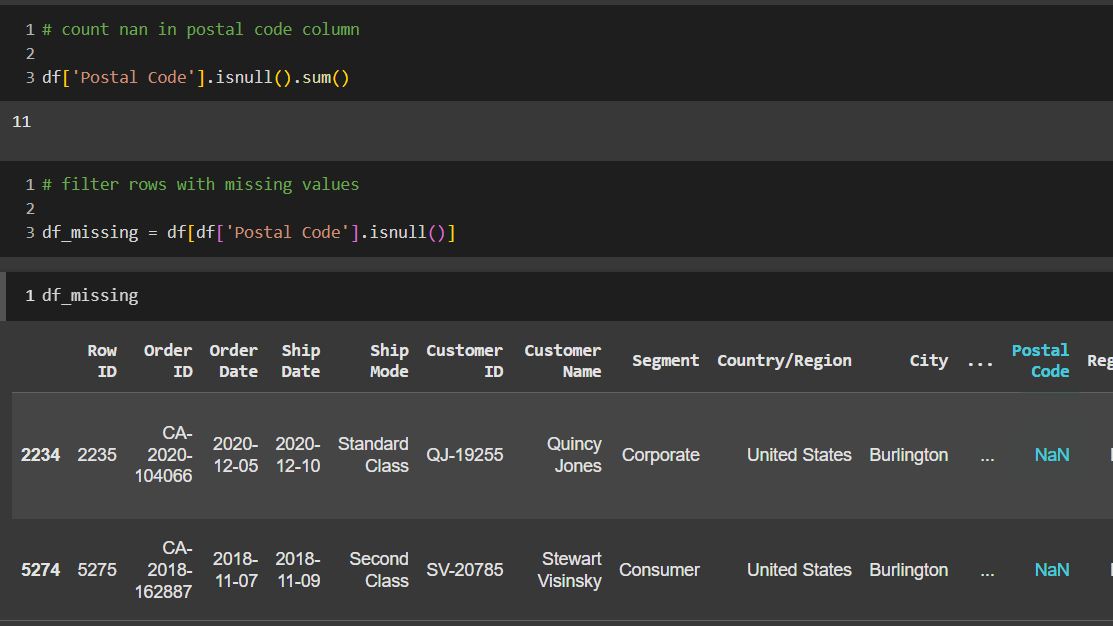Click the highlighted Postal Code column header
Viewport: 1113px width, 626px height.
pos(1040,361)
